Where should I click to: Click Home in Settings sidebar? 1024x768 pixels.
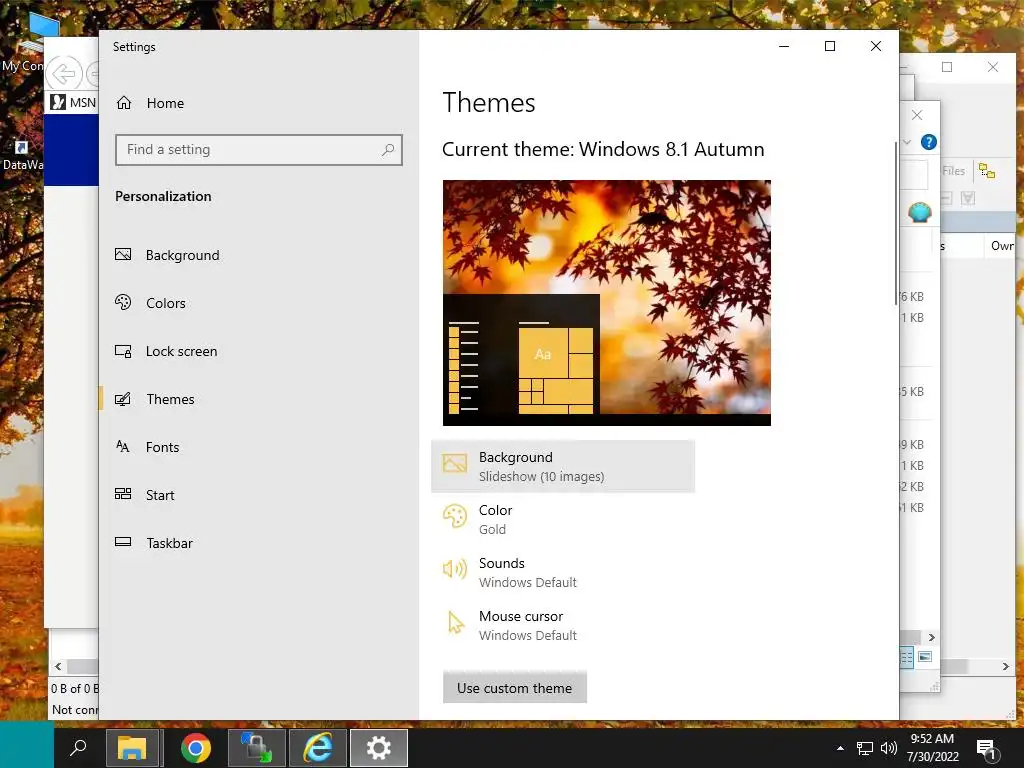click(x=165, y=103)
